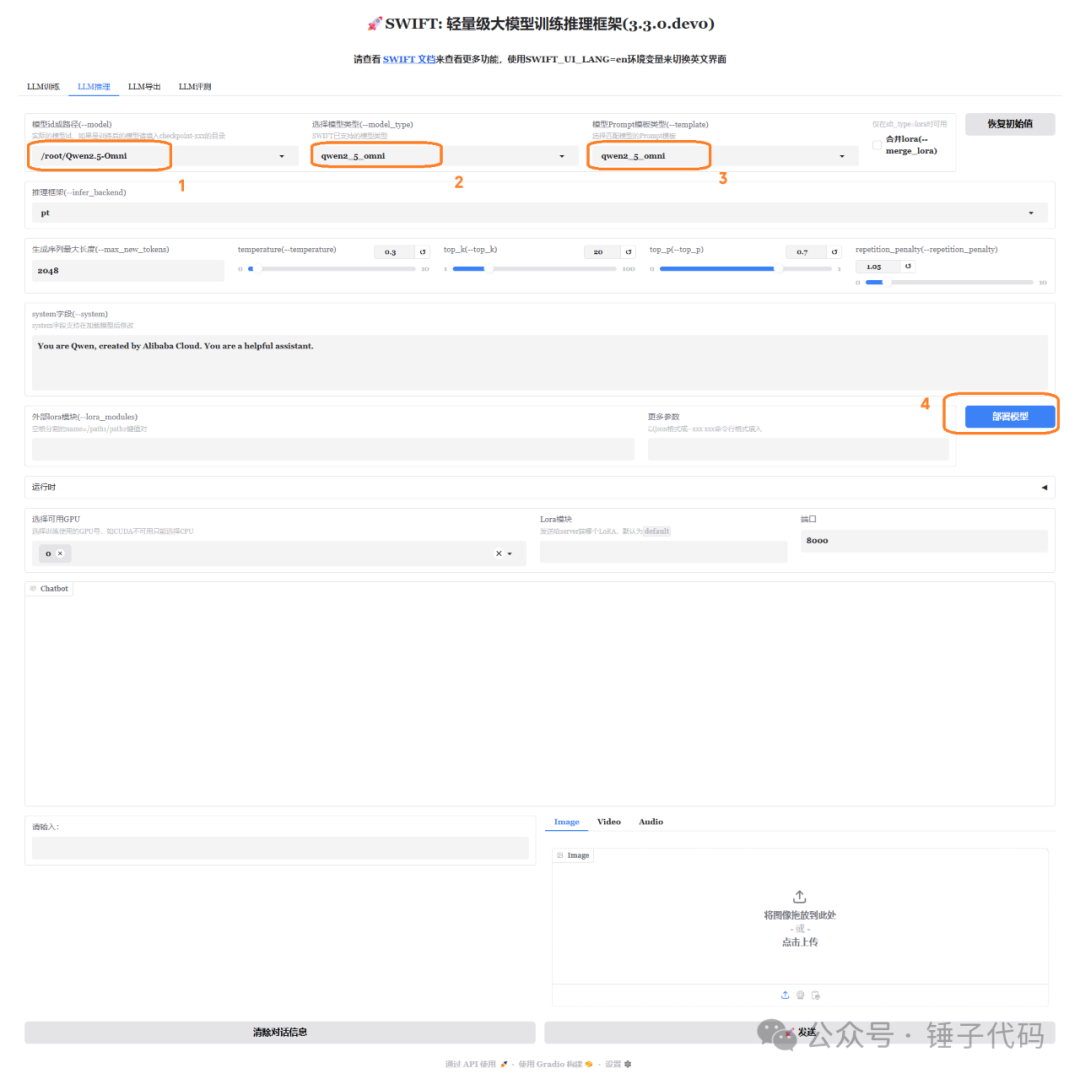Screen dimensions: 1080x1079
Task: Open the 通过 API 使用 footer link
Action: click(476, 1064)
